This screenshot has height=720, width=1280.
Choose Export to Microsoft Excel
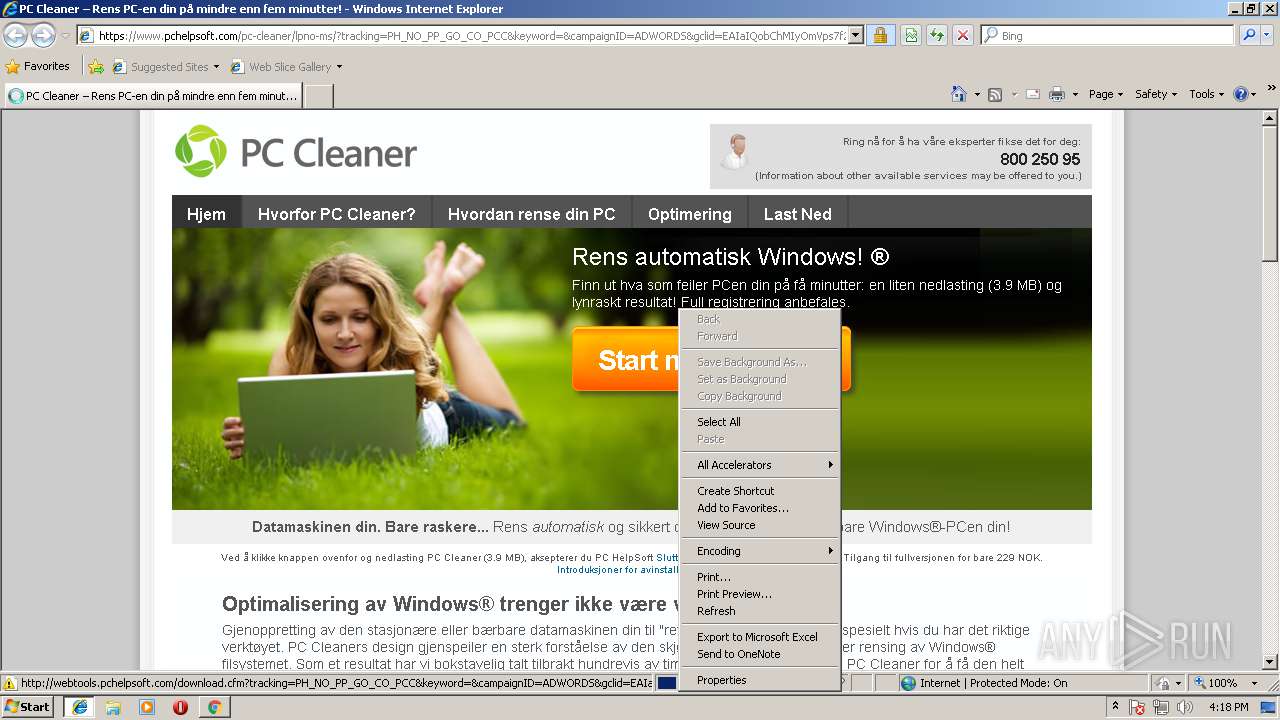click(x=760, y=637)
